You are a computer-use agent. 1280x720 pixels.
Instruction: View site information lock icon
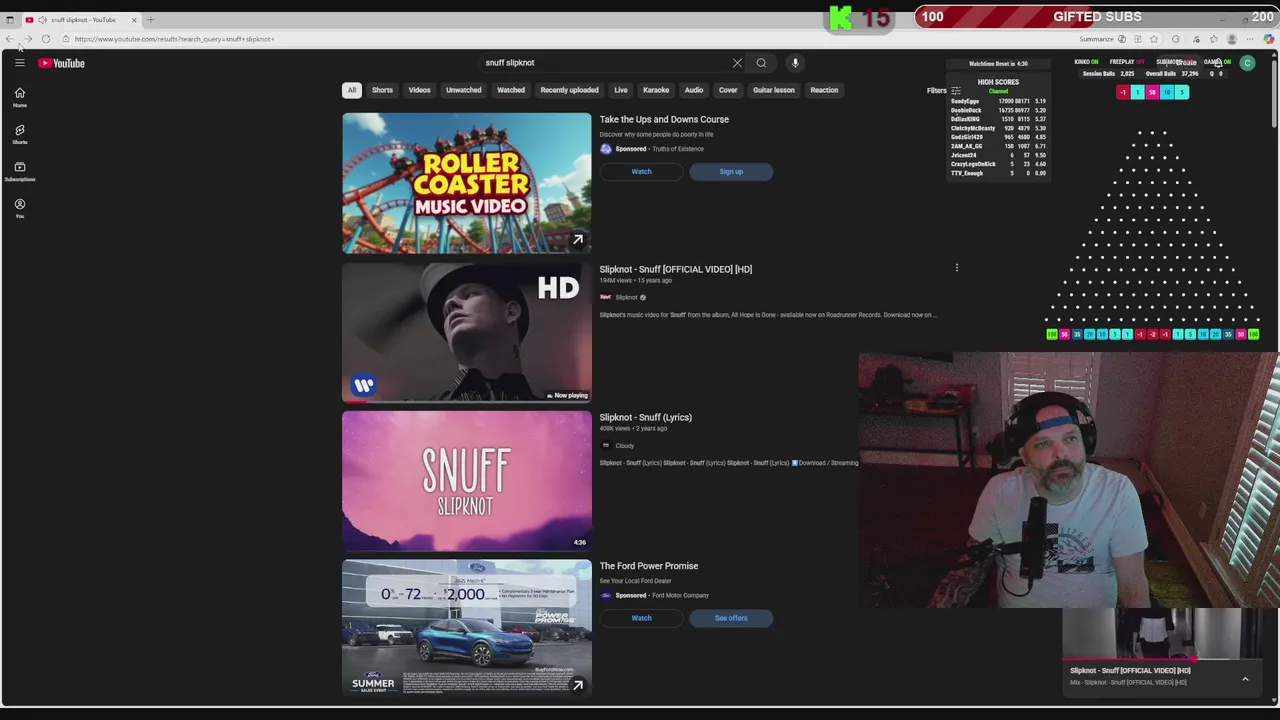coord(65,39)
